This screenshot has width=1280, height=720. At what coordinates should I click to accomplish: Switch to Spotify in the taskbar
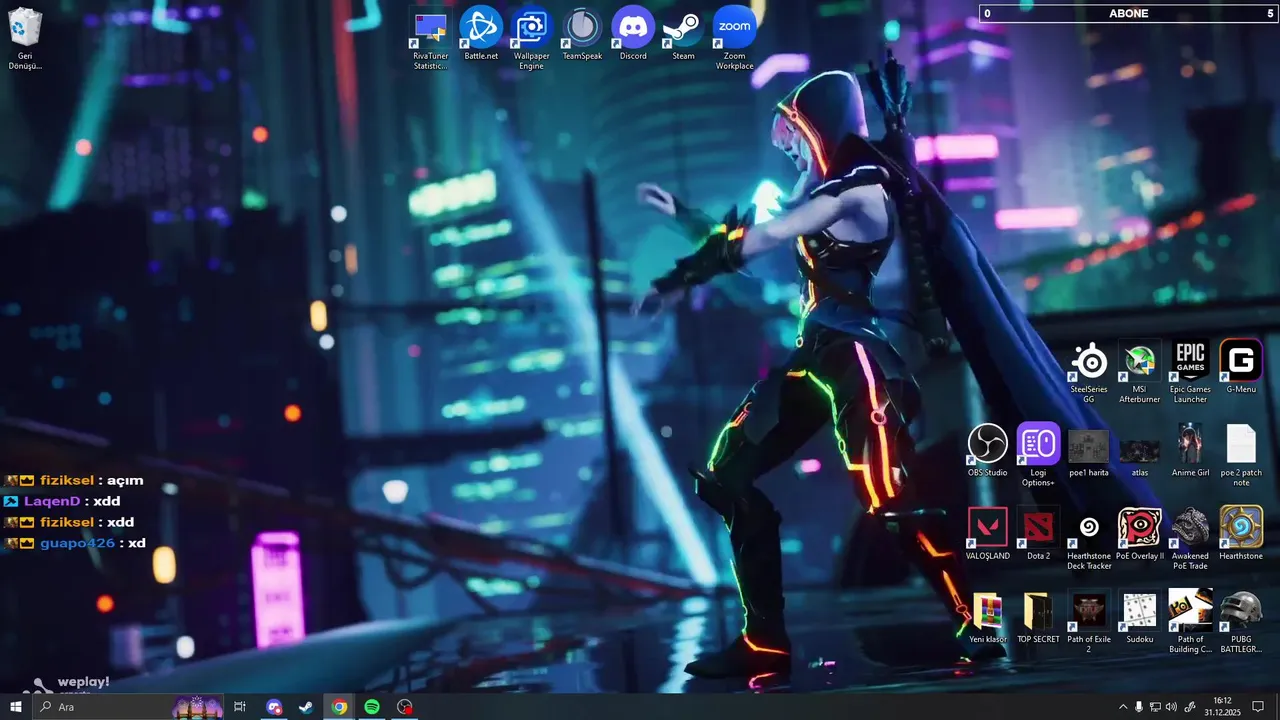click(x=372, y=707)
